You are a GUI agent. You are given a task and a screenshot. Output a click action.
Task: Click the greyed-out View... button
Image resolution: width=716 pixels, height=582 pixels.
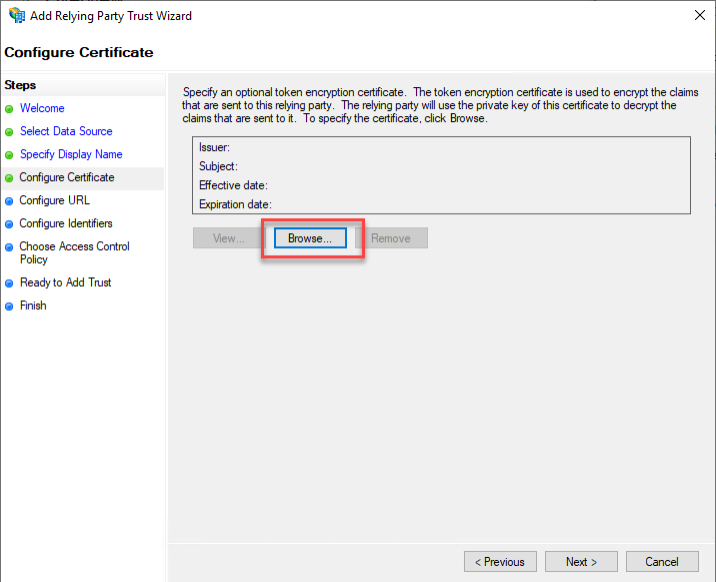click(229, 238)
